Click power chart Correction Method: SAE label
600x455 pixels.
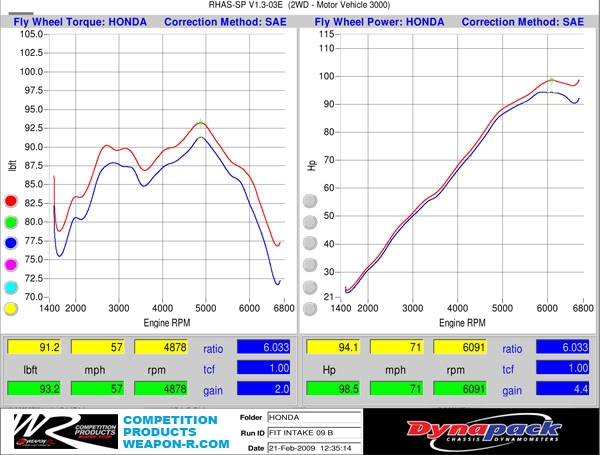(x=523, y=22)
